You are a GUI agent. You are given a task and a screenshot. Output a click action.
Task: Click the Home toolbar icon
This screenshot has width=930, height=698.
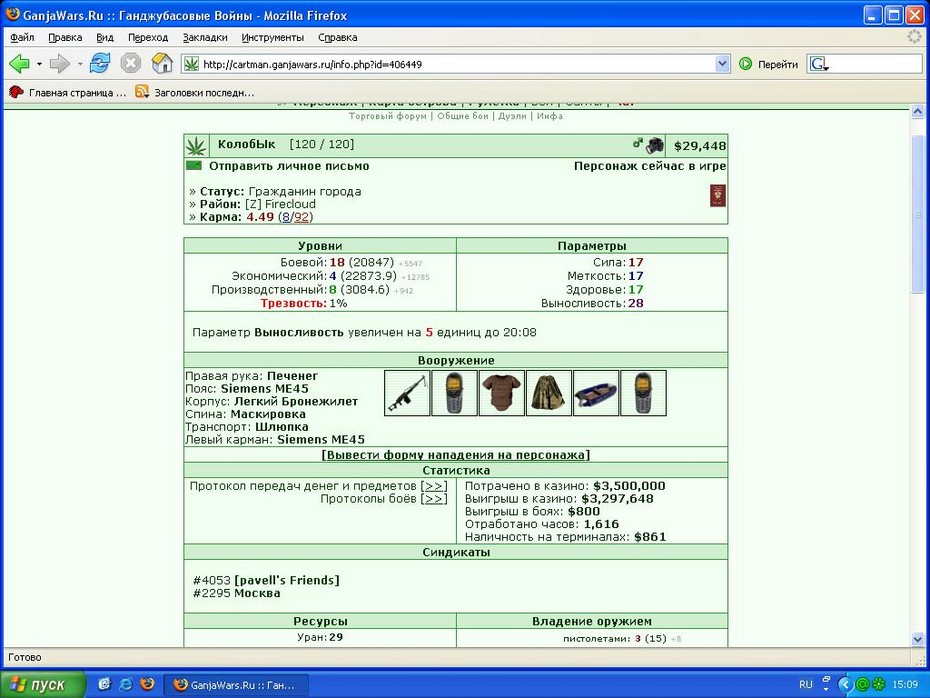coord(162,63)
